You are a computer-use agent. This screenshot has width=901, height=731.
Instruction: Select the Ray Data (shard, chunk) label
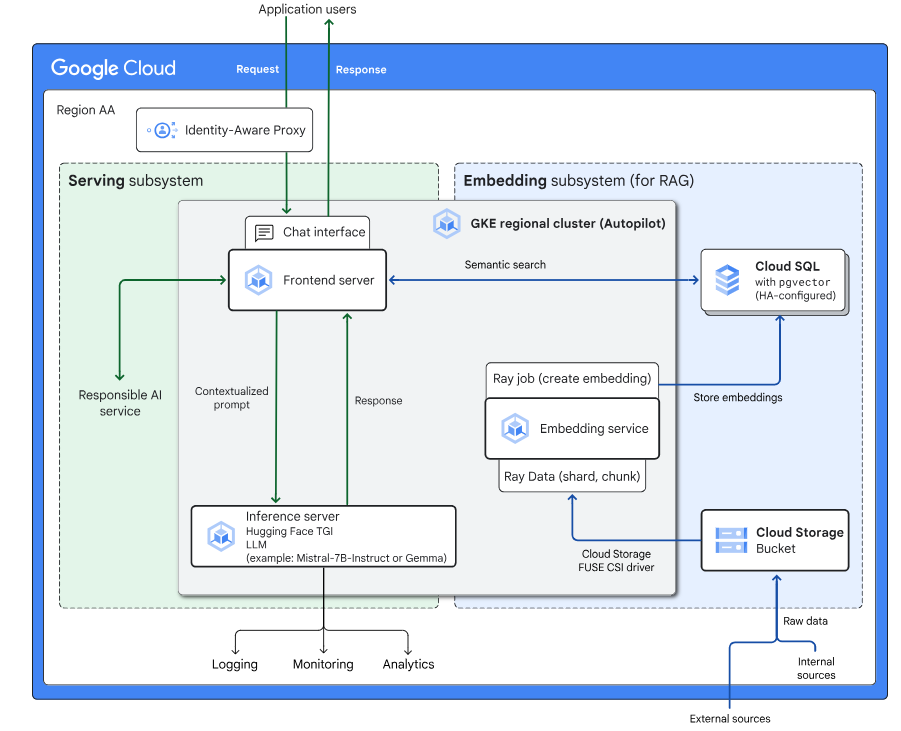(x=571, y=476)
